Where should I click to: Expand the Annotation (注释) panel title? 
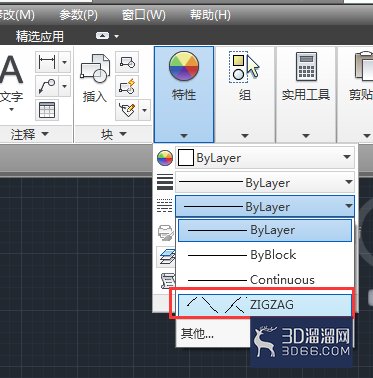pos(29,135)
